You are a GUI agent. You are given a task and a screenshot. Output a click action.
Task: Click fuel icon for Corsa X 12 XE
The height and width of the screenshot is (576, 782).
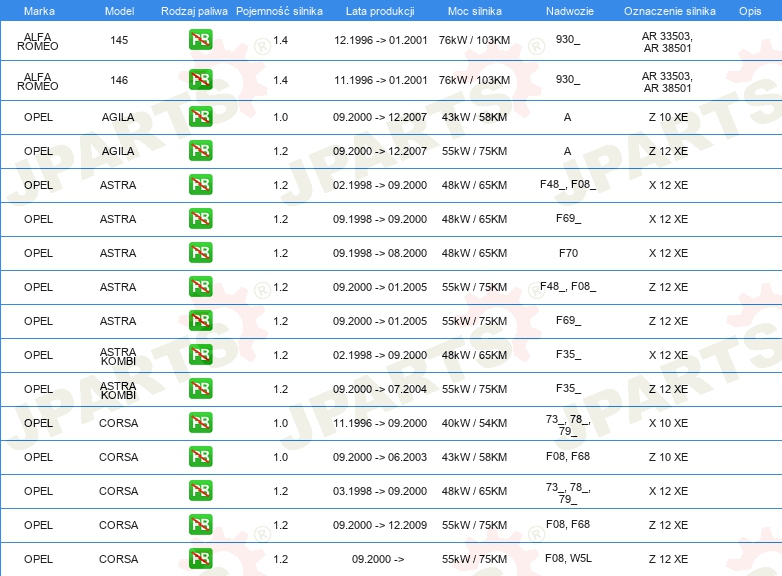(x=200, y=491)
